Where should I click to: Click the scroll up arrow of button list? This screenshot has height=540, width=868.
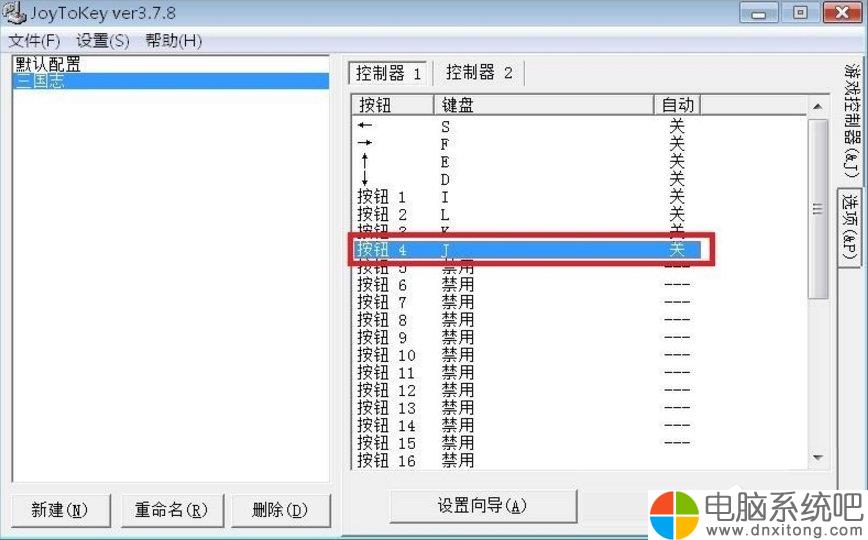818,106
